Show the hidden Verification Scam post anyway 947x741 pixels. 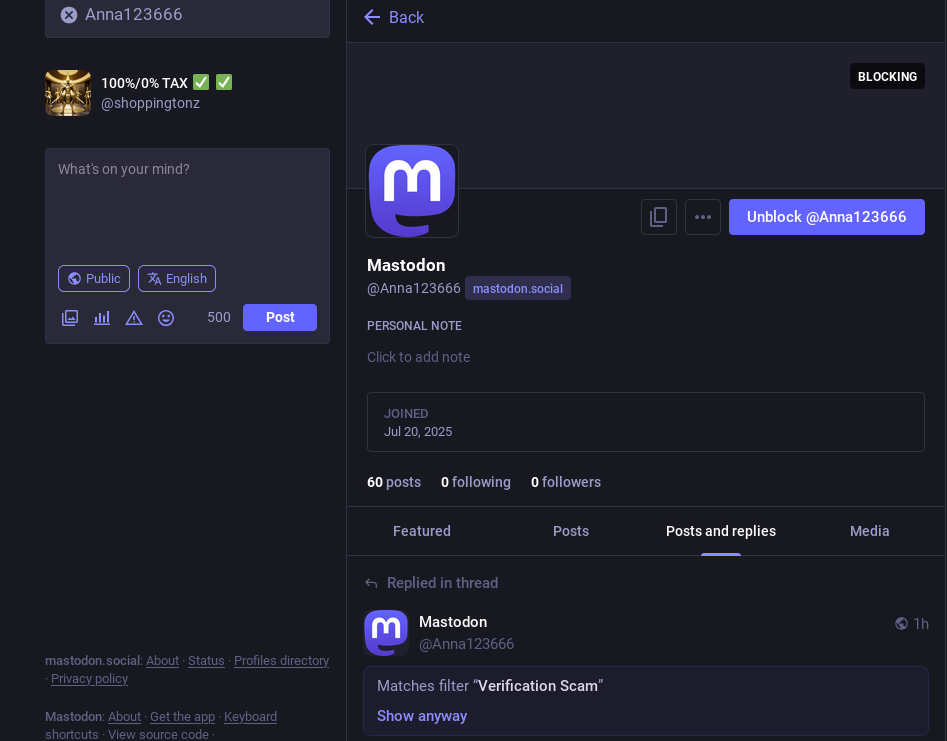[x=422, y=716]
